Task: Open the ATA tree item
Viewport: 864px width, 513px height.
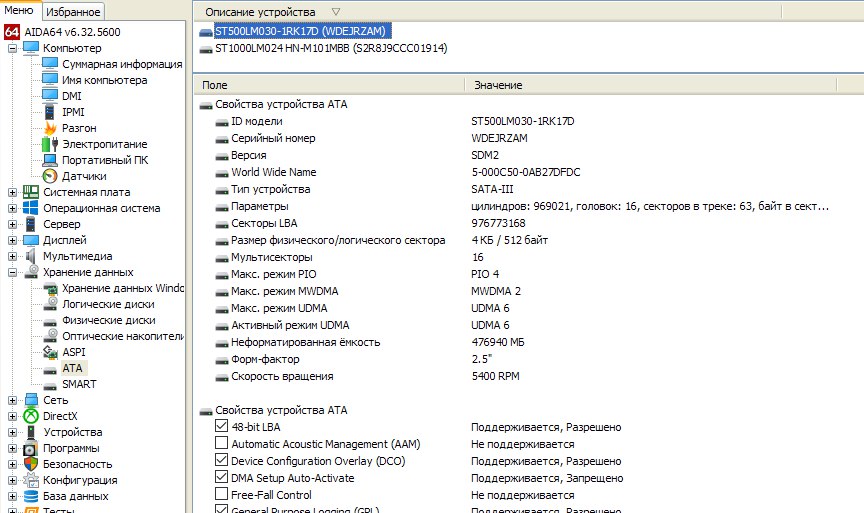Action: point(72,368)
